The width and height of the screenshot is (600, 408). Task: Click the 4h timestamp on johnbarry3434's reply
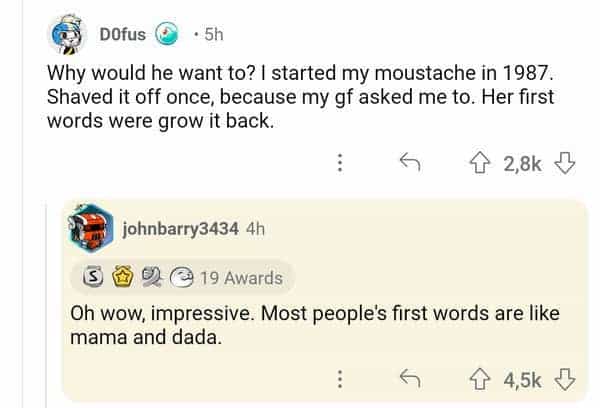pyautogui.click(x=254, y=229)
